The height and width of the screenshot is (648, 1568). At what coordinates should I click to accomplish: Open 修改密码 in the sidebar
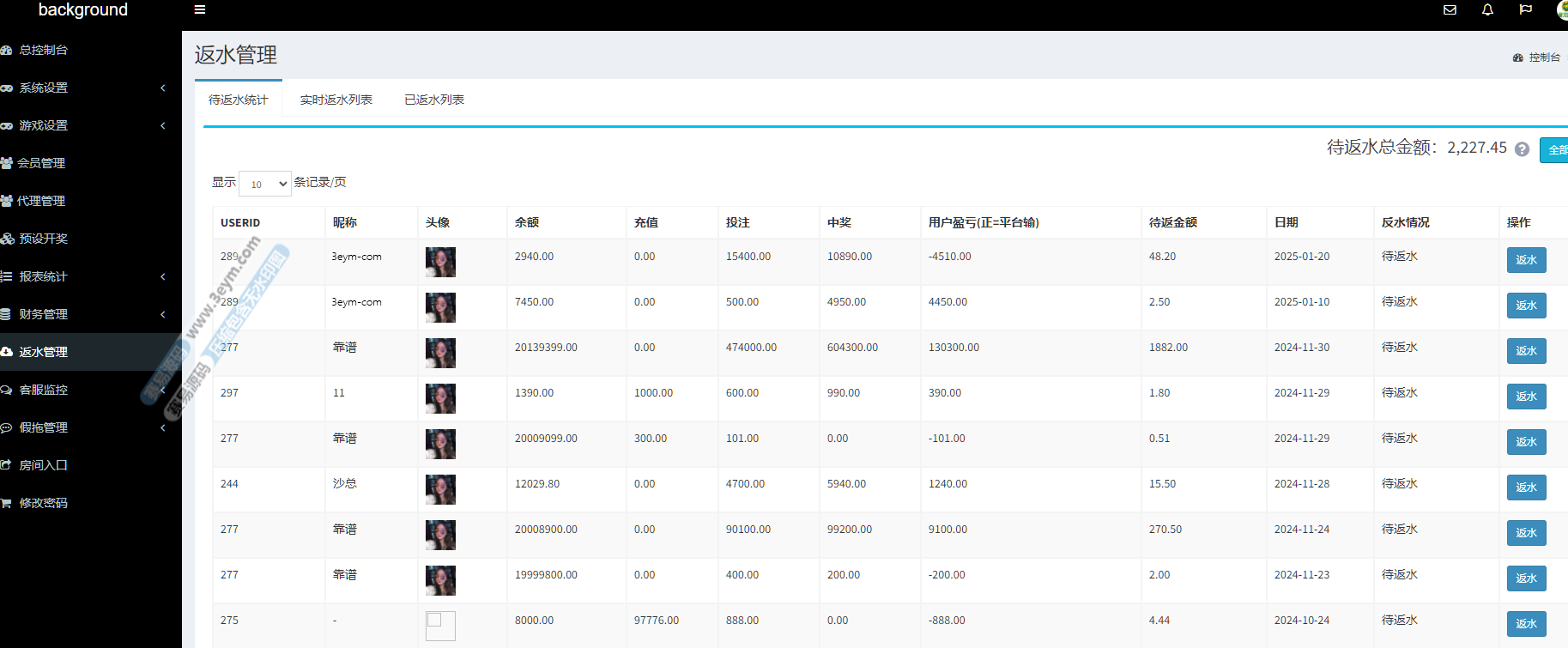click(x=43, y=503)
